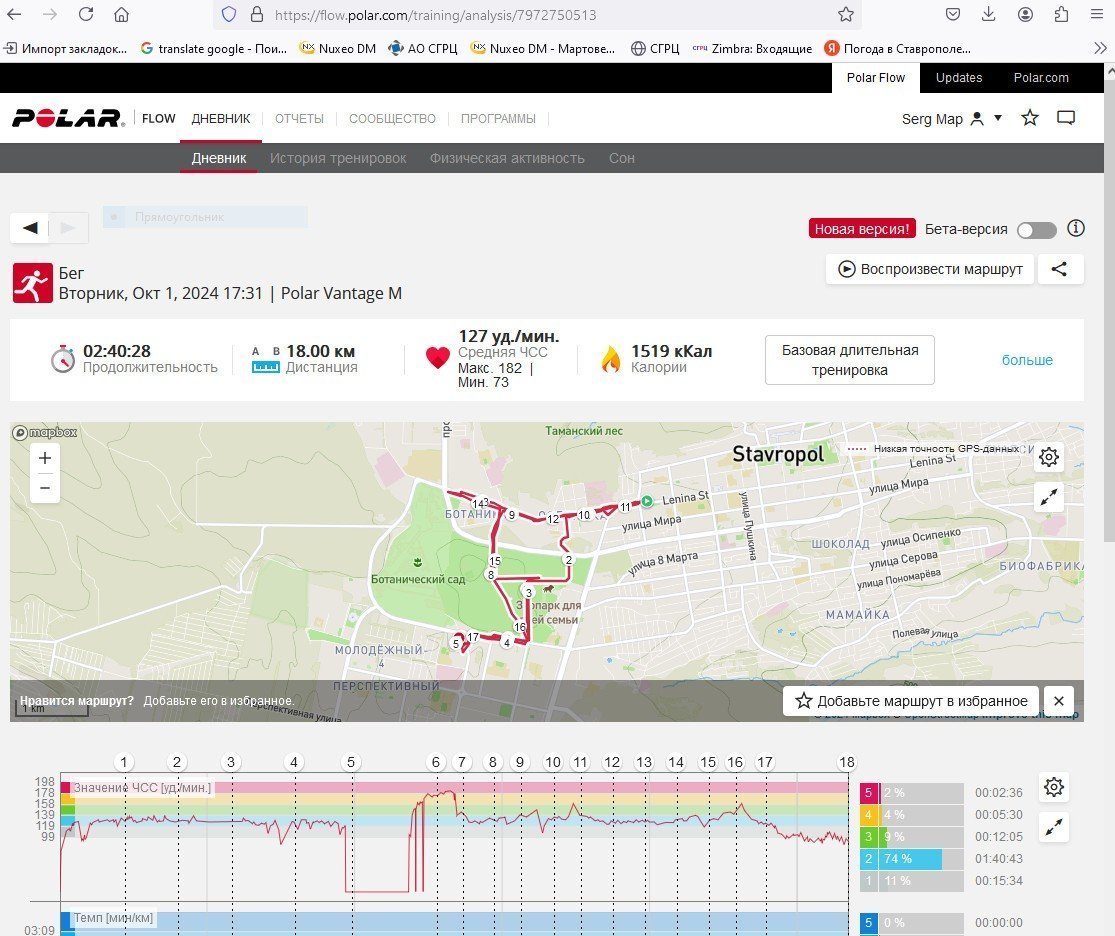Go to previous training with left arrow
This screenshot has width=1115, height=936.
tap(30, 228)
